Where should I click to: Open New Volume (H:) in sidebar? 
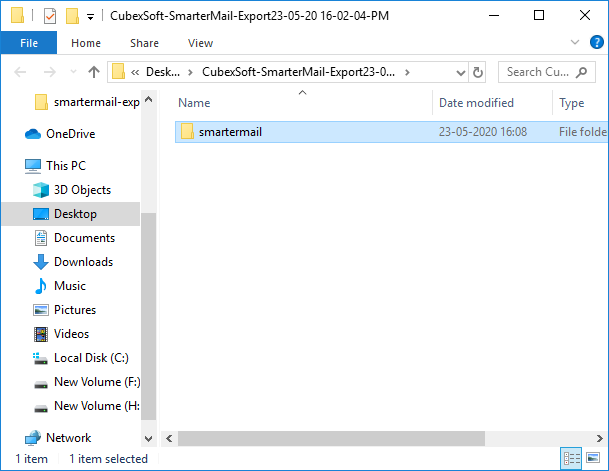point(97,406)
